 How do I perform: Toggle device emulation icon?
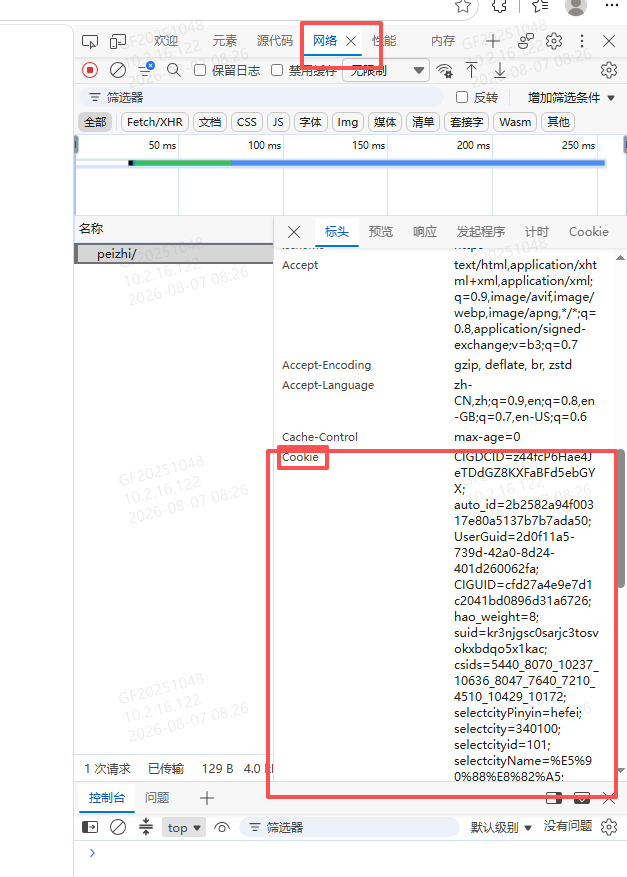tap(118, 41)
